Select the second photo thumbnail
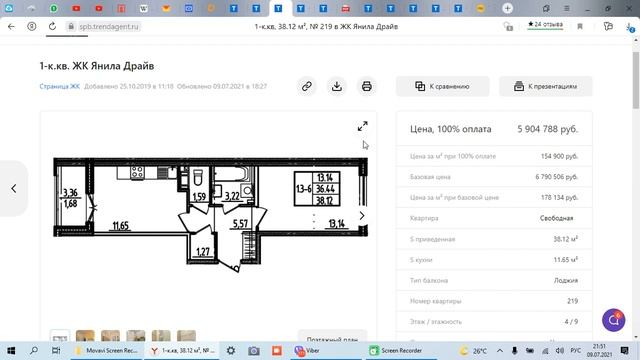 pos(111,336)
